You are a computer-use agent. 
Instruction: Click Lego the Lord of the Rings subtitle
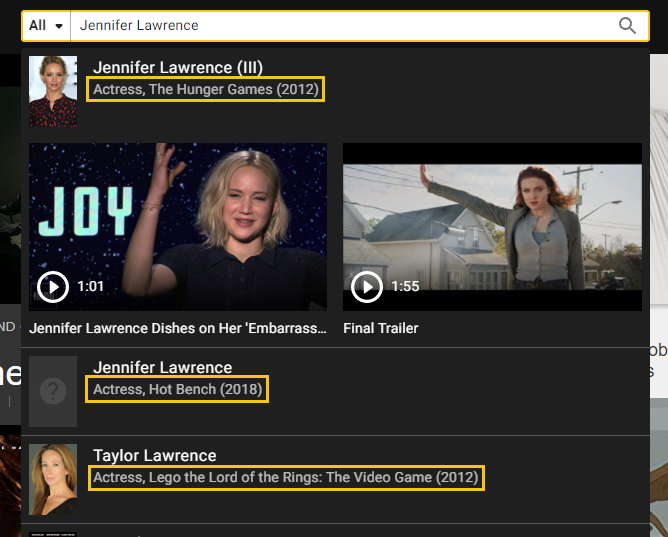click(x=286, y=478)
